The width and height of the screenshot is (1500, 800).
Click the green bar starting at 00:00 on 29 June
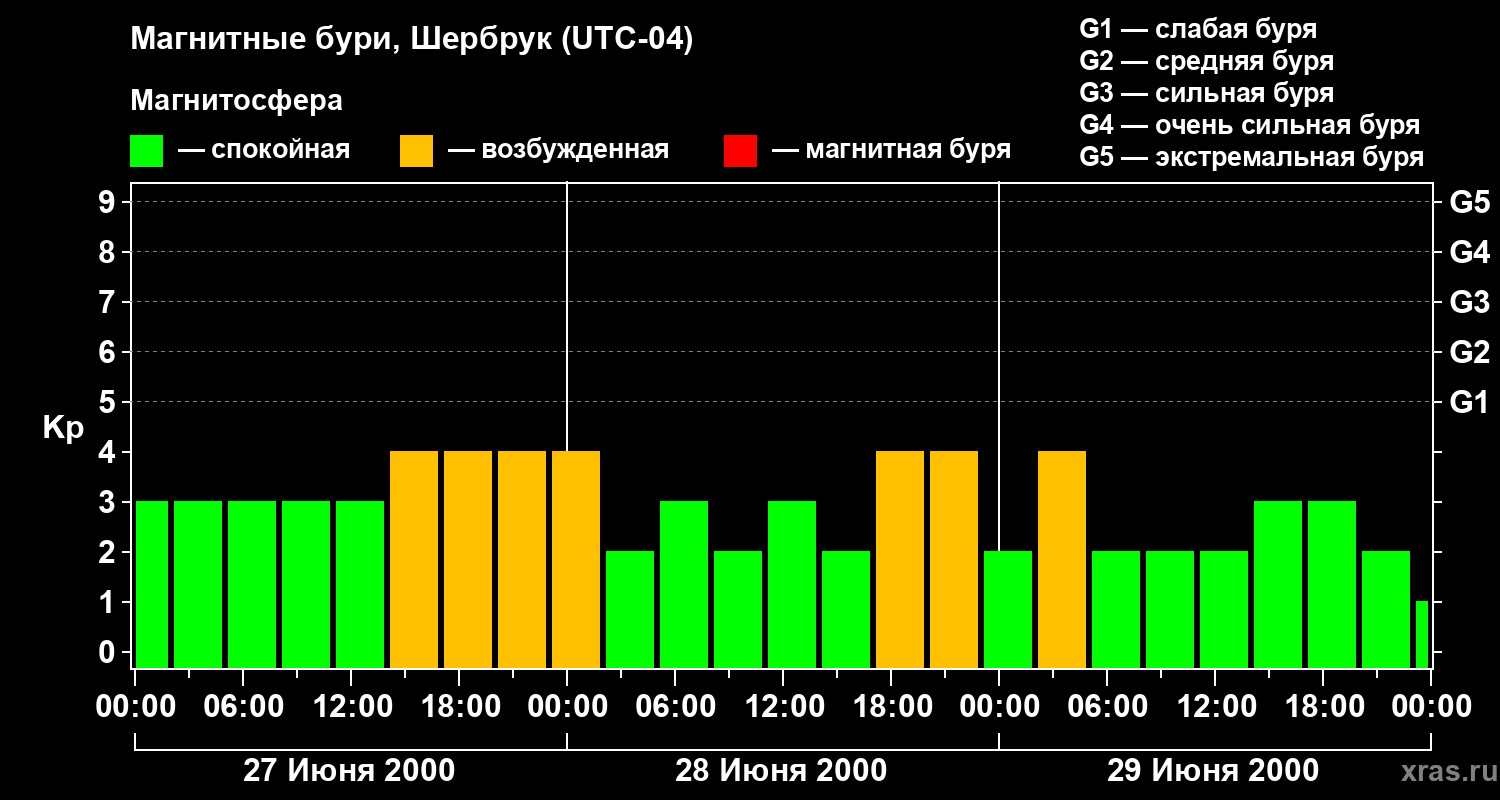pyautogui.click(x=1008, y=609)
